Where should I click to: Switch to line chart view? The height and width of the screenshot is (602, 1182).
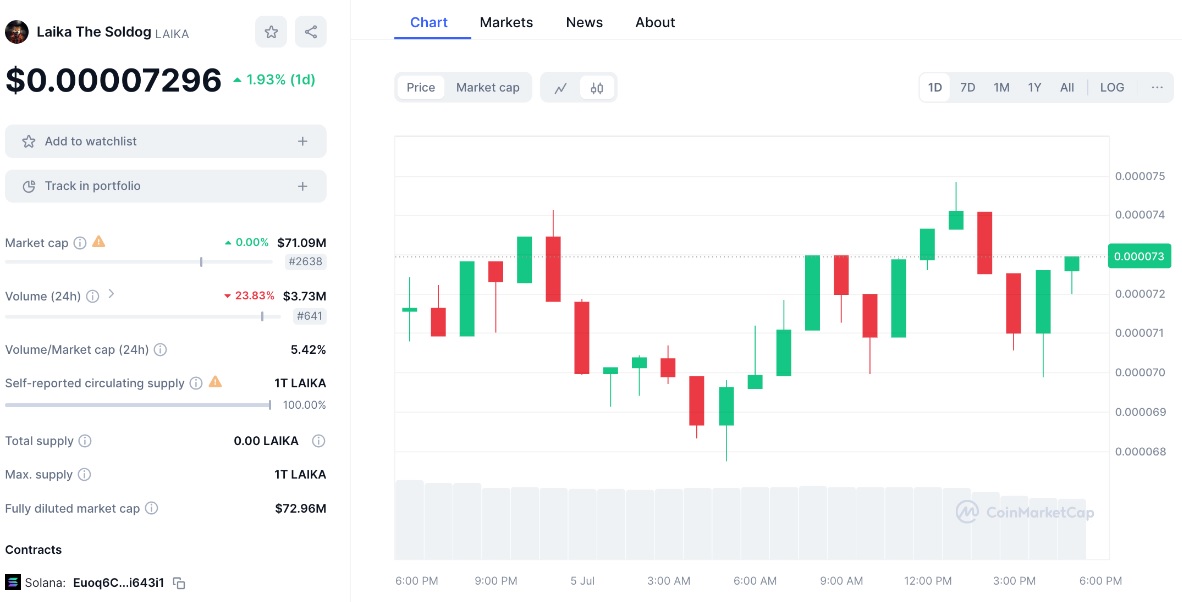(560, 88)
